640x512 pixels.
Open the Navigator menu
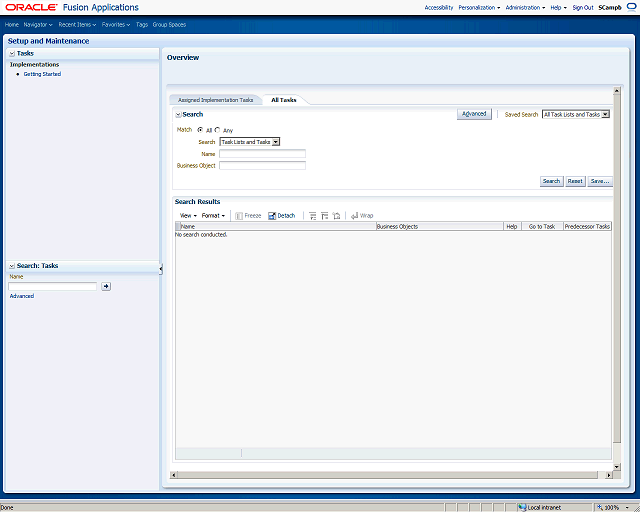click(x=38, y=24)
